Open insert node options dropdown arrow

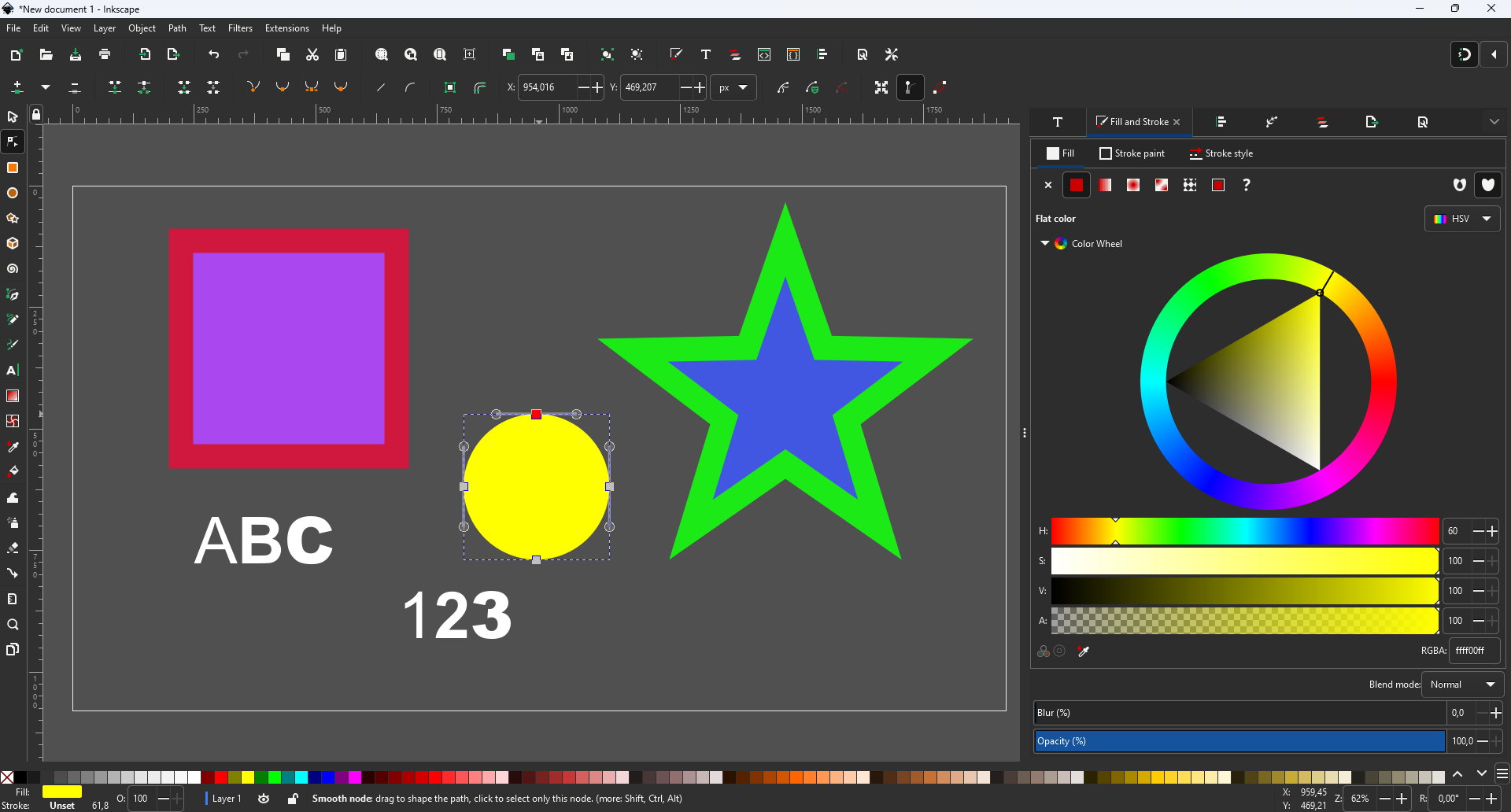pyautogui.click(x=46, y=87)
